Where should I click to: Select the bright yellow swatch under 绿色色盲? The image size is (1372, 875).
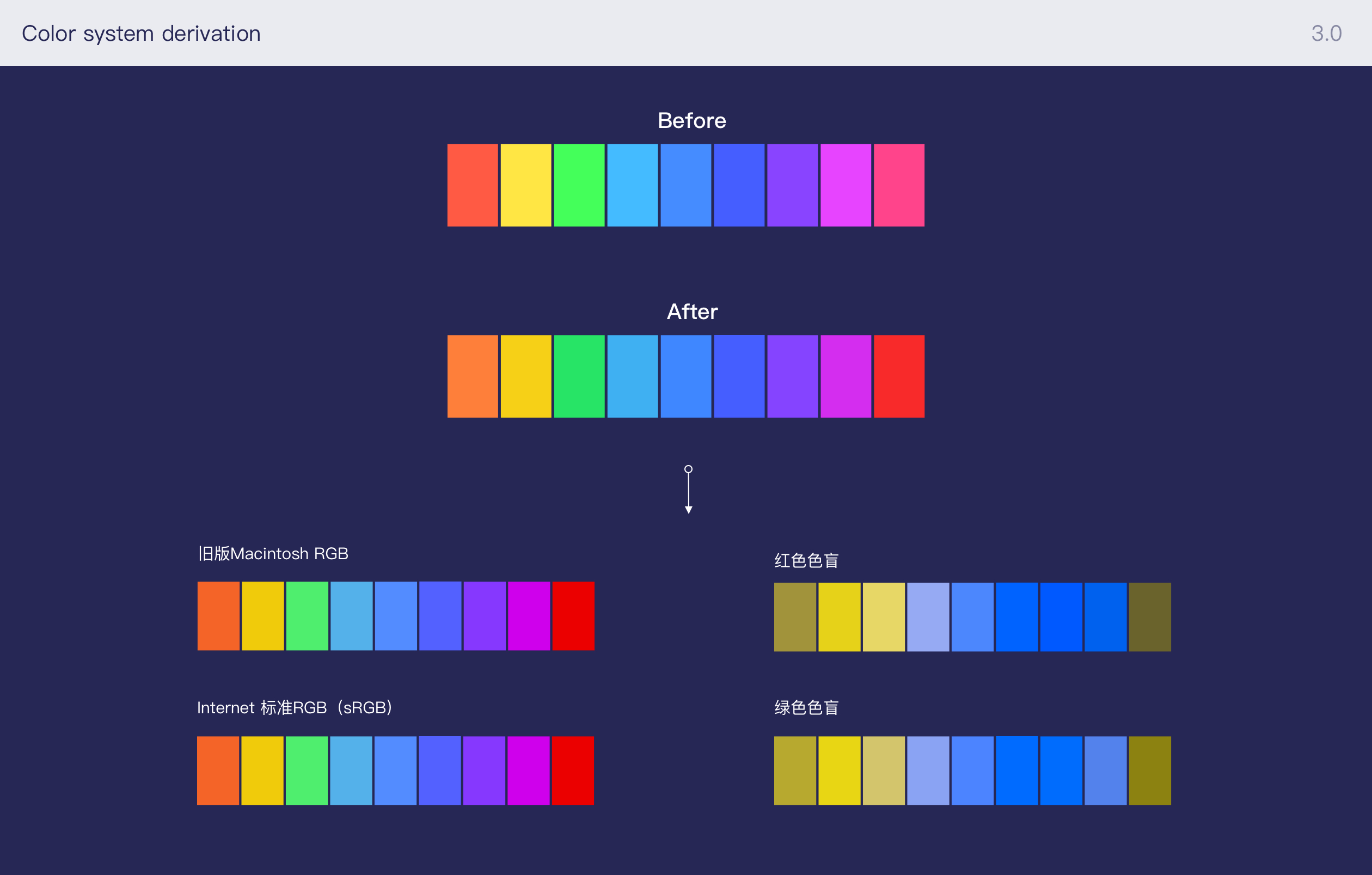(x=840, y=770)
